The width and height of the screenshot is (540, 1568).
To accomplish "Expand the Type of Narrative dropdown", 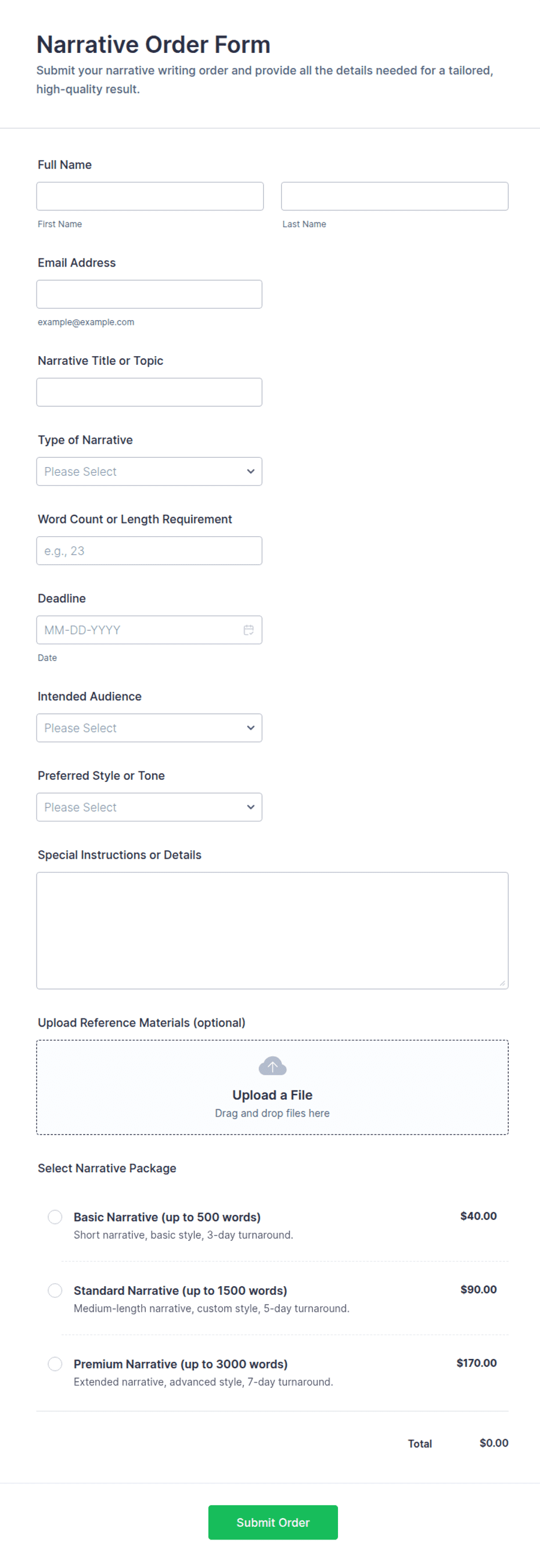I will coord(149,472).
